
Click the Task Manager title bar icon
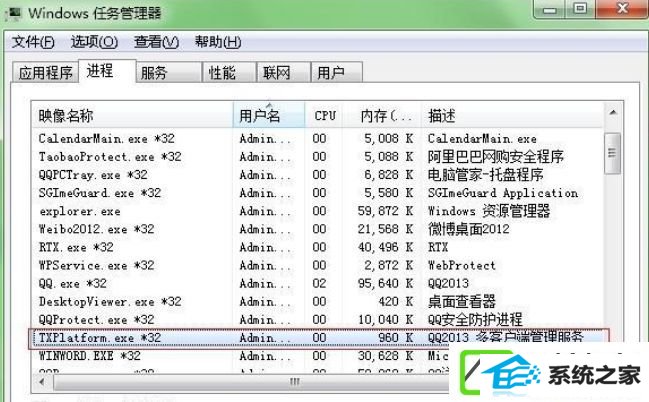pyautogui.click(x=14, y=13)
